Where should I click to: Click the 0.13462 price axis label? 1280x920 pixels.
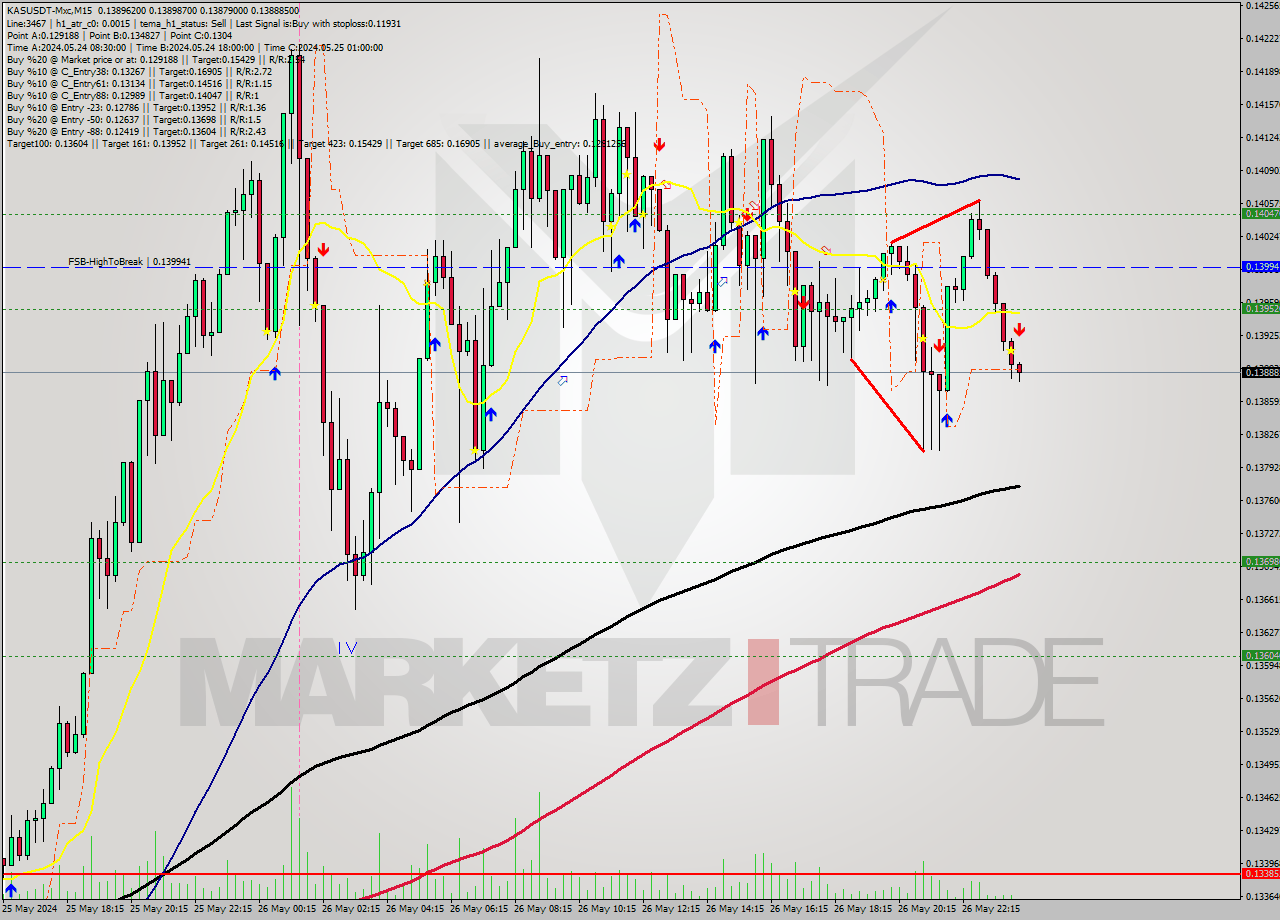coord(1262,798)
